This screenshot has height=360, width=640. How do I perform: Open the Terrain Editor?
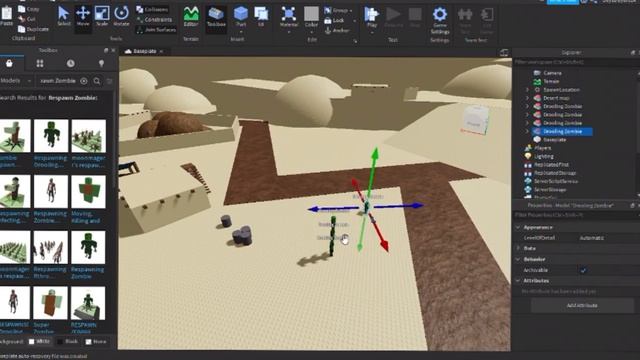point(191,17)
